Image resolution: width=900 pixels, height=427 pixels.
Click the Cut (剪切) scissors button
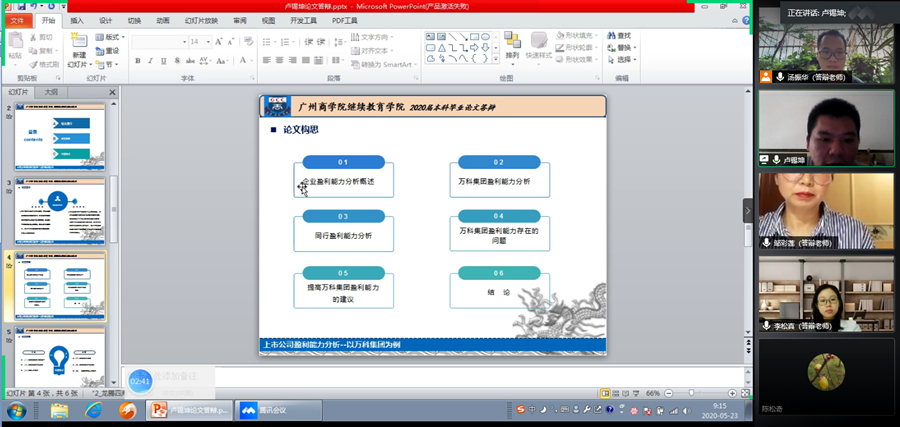[x=41, y=37]
